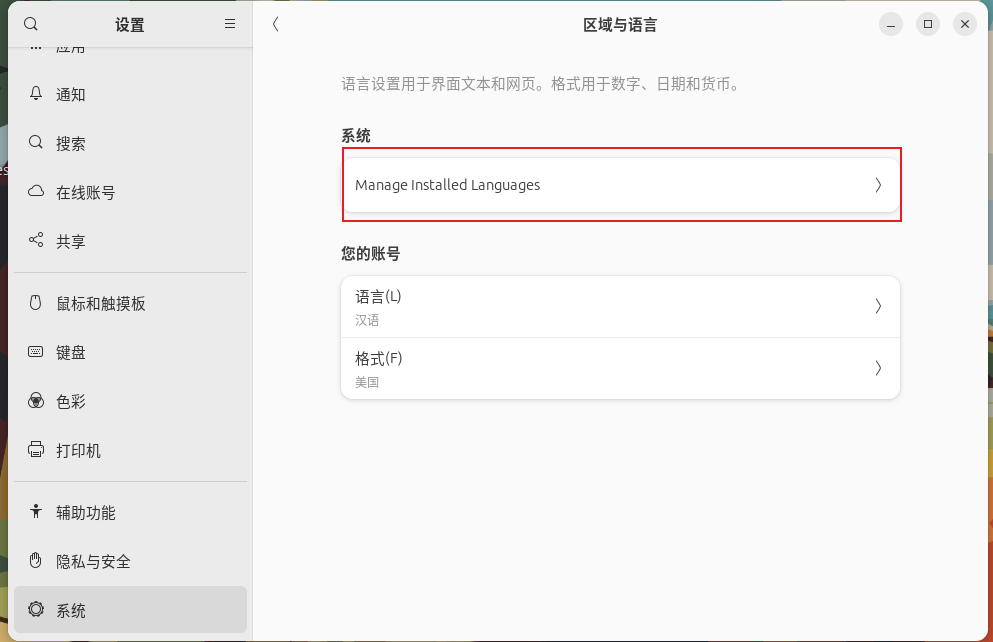
Task: Go back using the header back arrow
Action: pos(276,24)
